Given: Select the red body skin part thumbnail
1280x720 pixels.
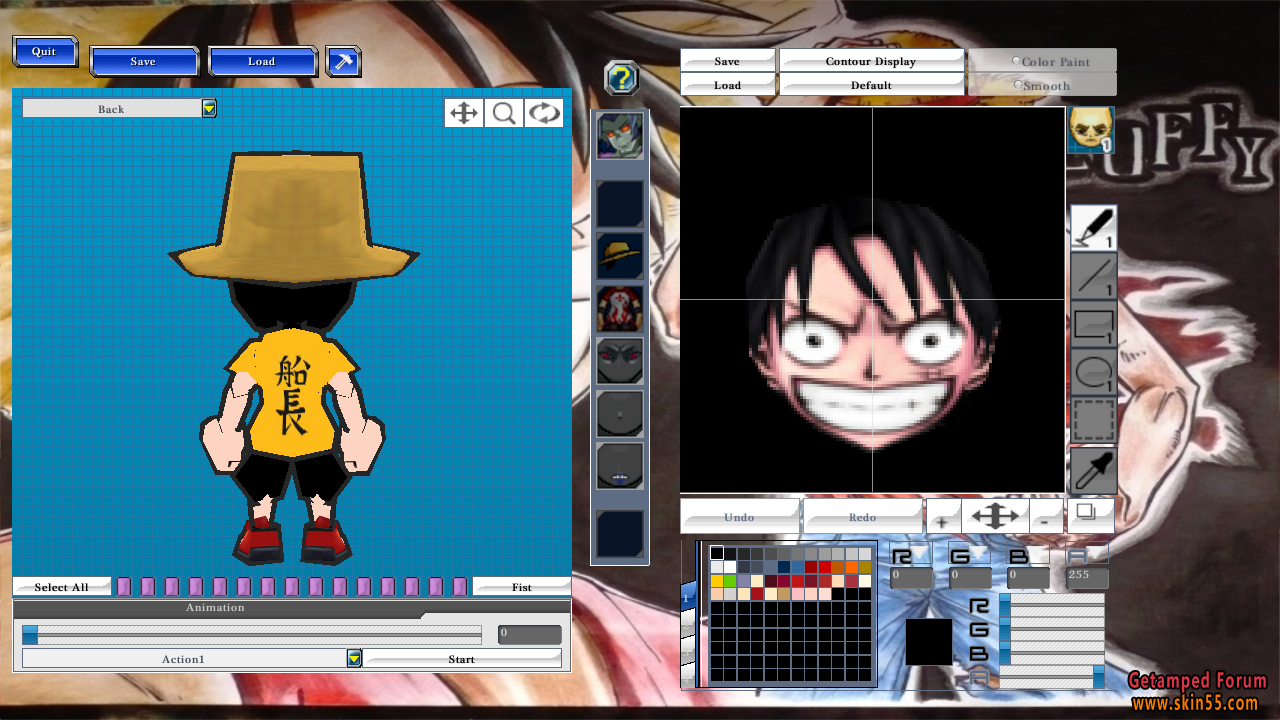Looking at the screenshot, I should (x=620, y=309).
